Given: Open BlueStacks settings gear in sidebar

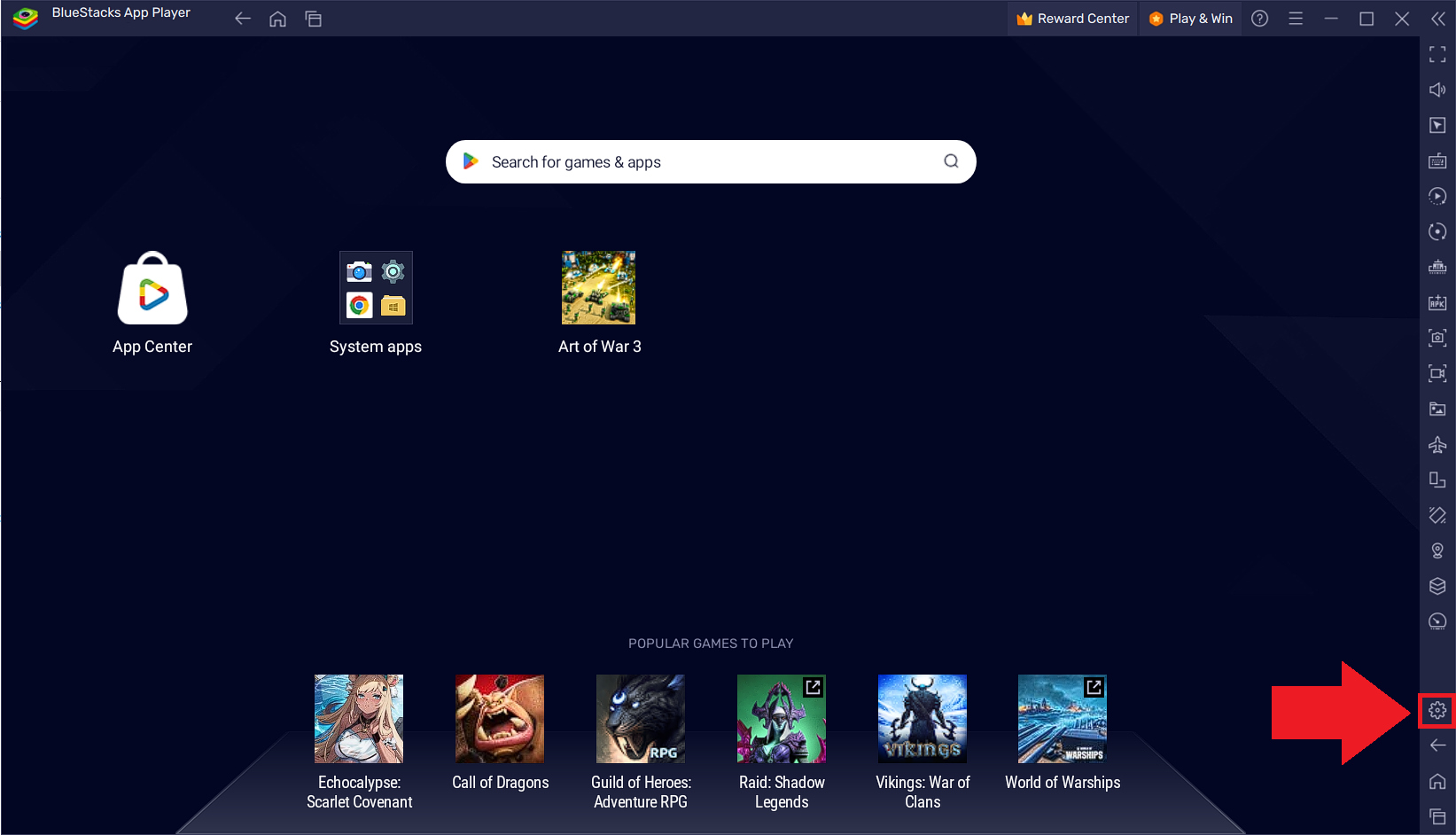Looking at the screenshot, I should coord(1437,710).
